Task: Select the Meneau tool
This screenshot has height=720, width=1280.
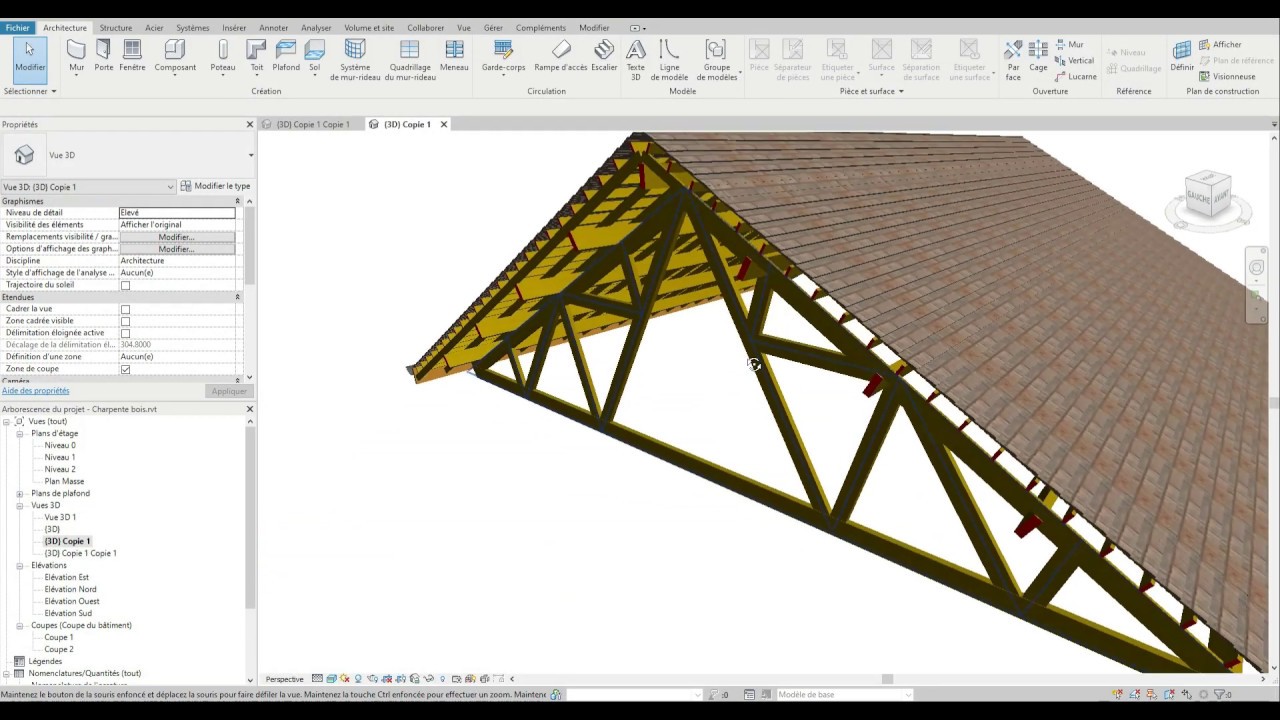Action: pyautogui.click(x=454, y=55)
